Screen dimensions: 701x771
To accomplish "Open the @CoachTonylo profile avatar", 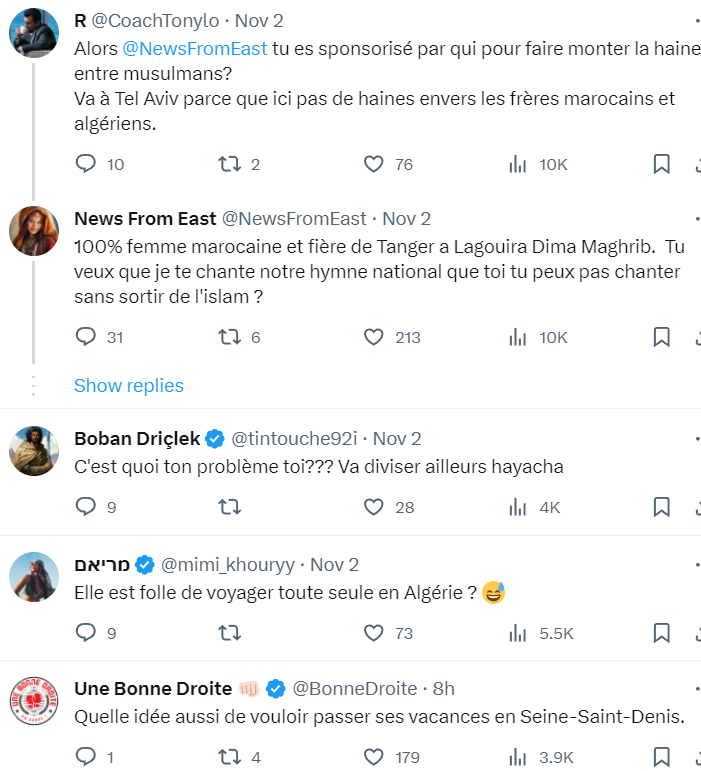I will 34,33.
